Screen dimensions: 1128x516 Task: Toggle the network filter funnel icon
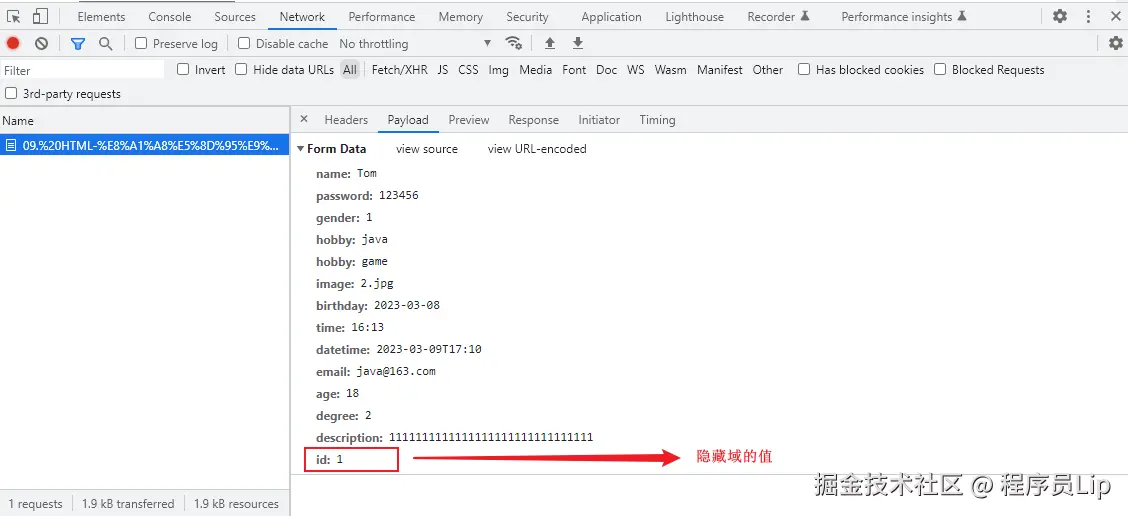pos(78,44)
